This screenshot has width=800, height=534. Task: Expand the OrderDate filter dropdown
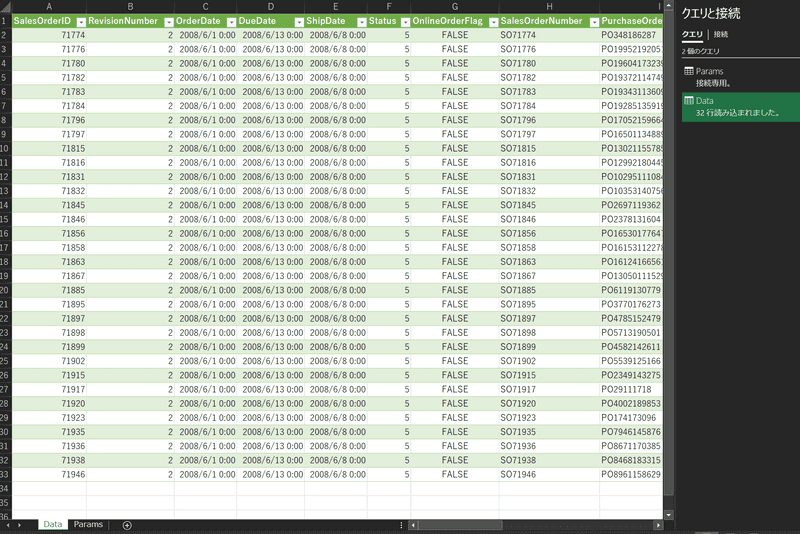229,21
